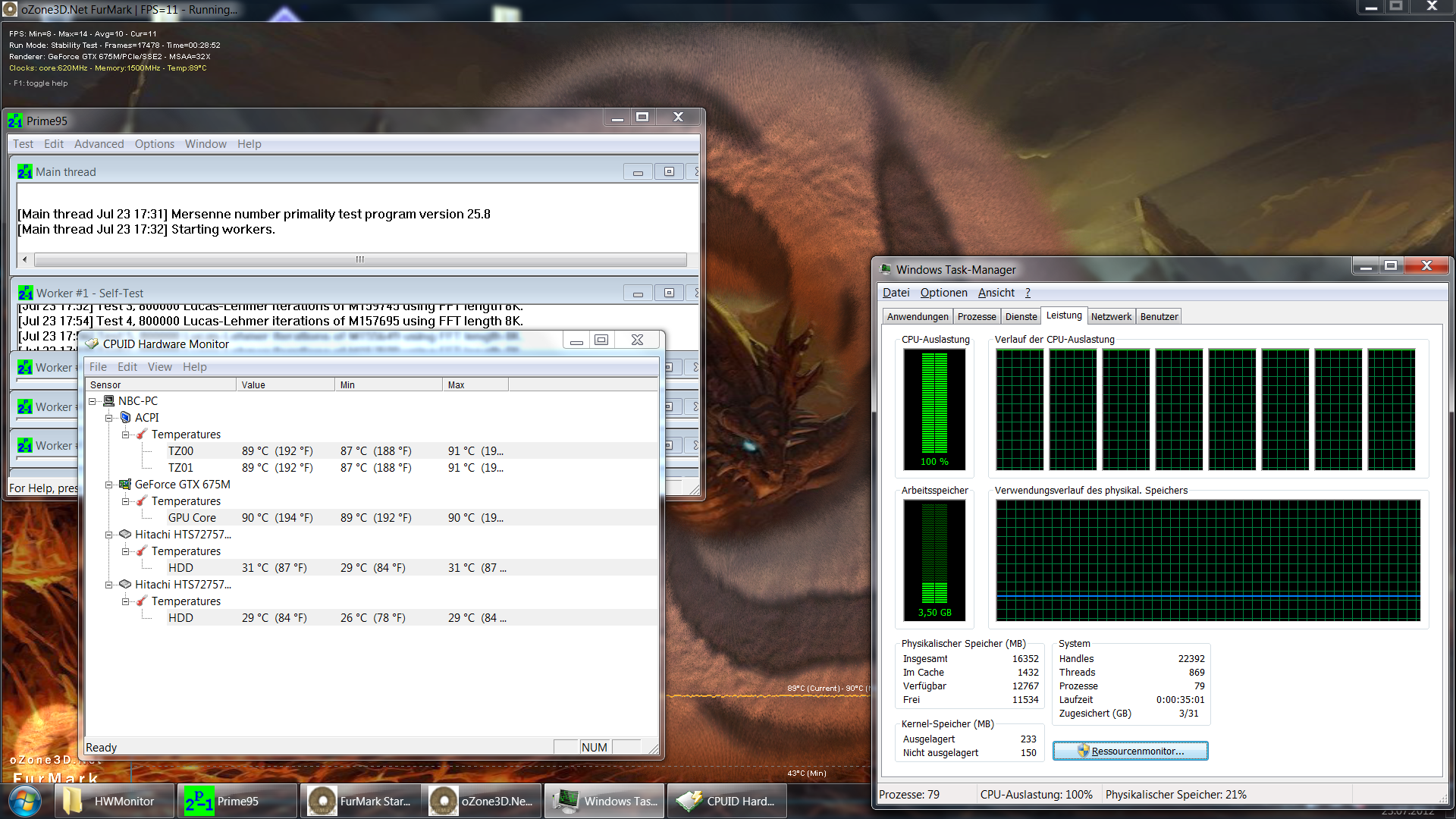Image resolution: width=1456 pixels, height=819 pixels.
Task: Click Sensor column header
Action: point(161,385)
